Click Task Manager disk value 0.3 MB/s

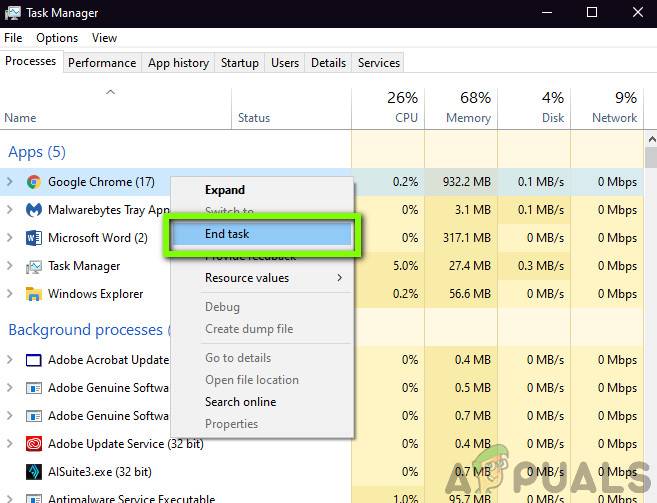(541, 266)
